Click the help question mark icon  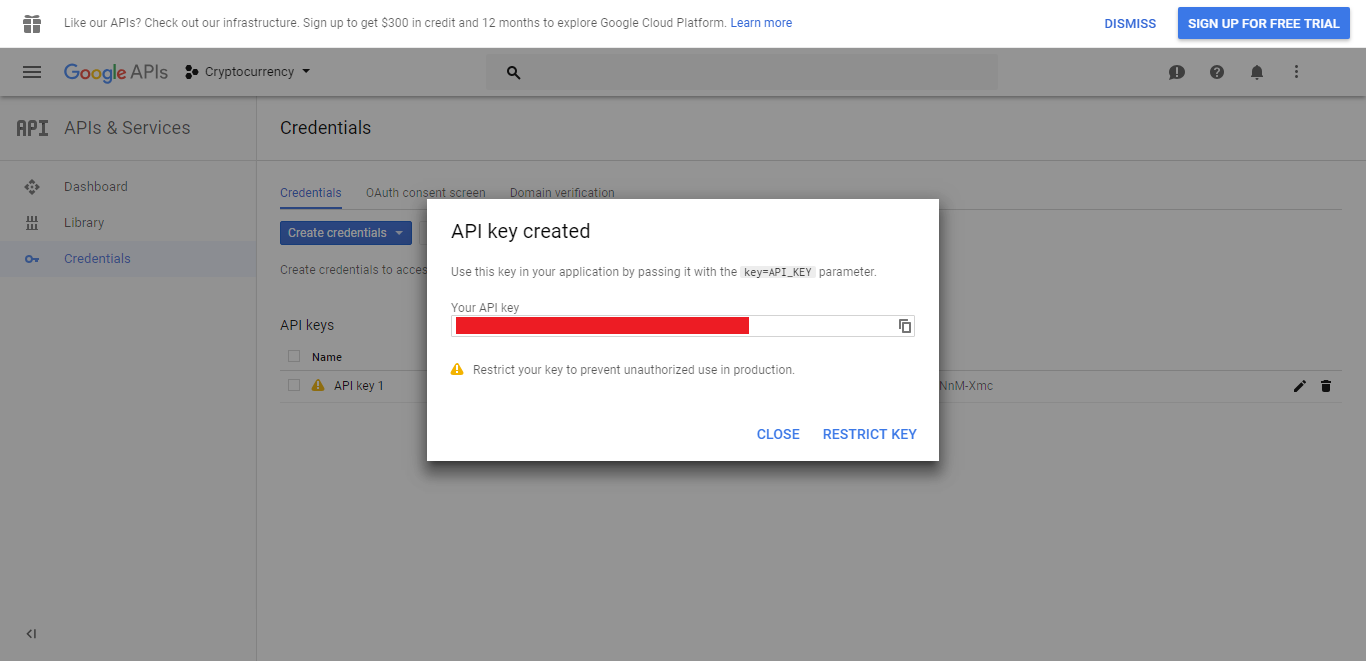[1216, 71]
